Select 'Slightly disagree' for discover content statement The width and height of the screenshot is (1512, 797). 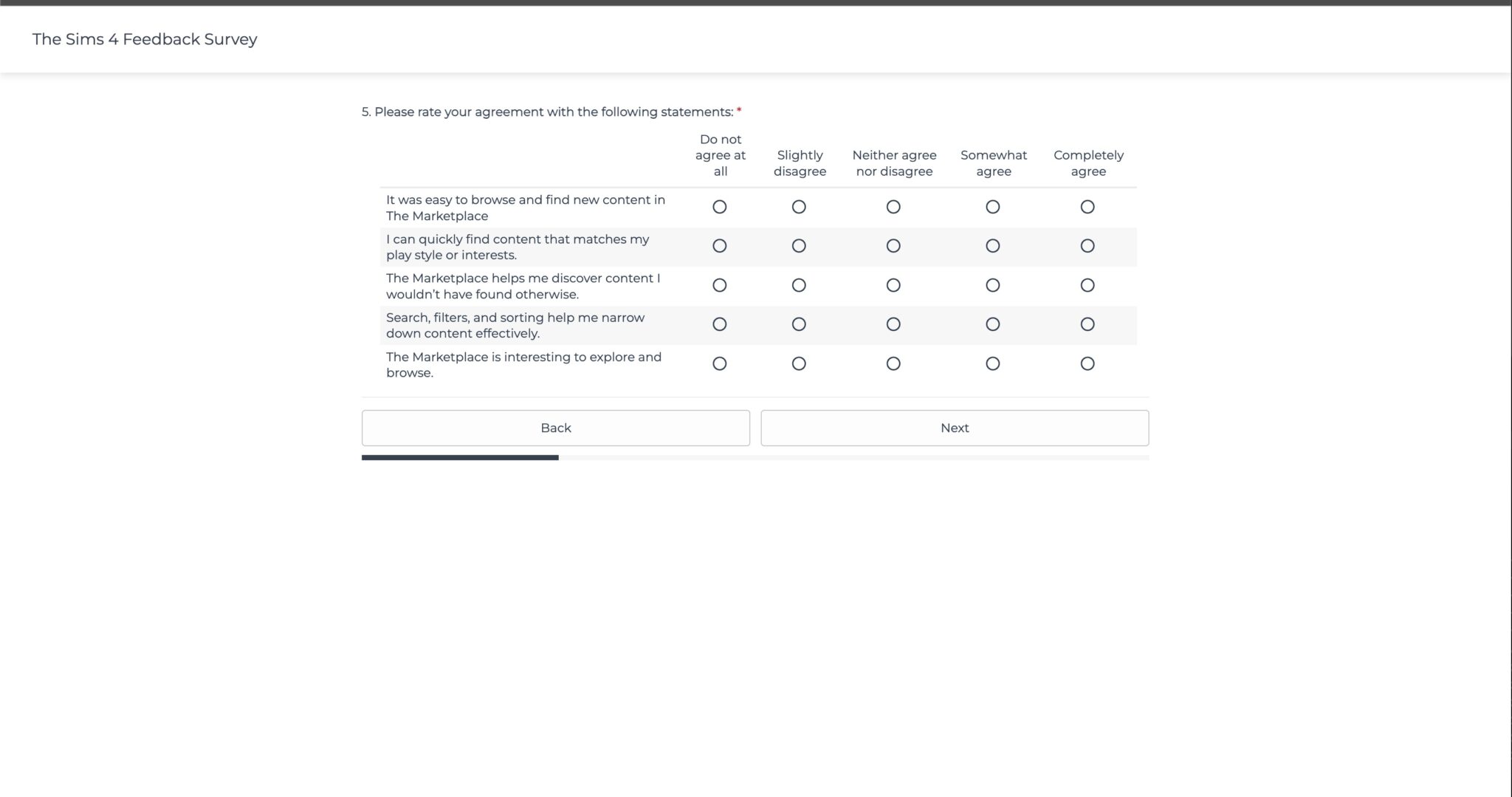tap(799, 285)
